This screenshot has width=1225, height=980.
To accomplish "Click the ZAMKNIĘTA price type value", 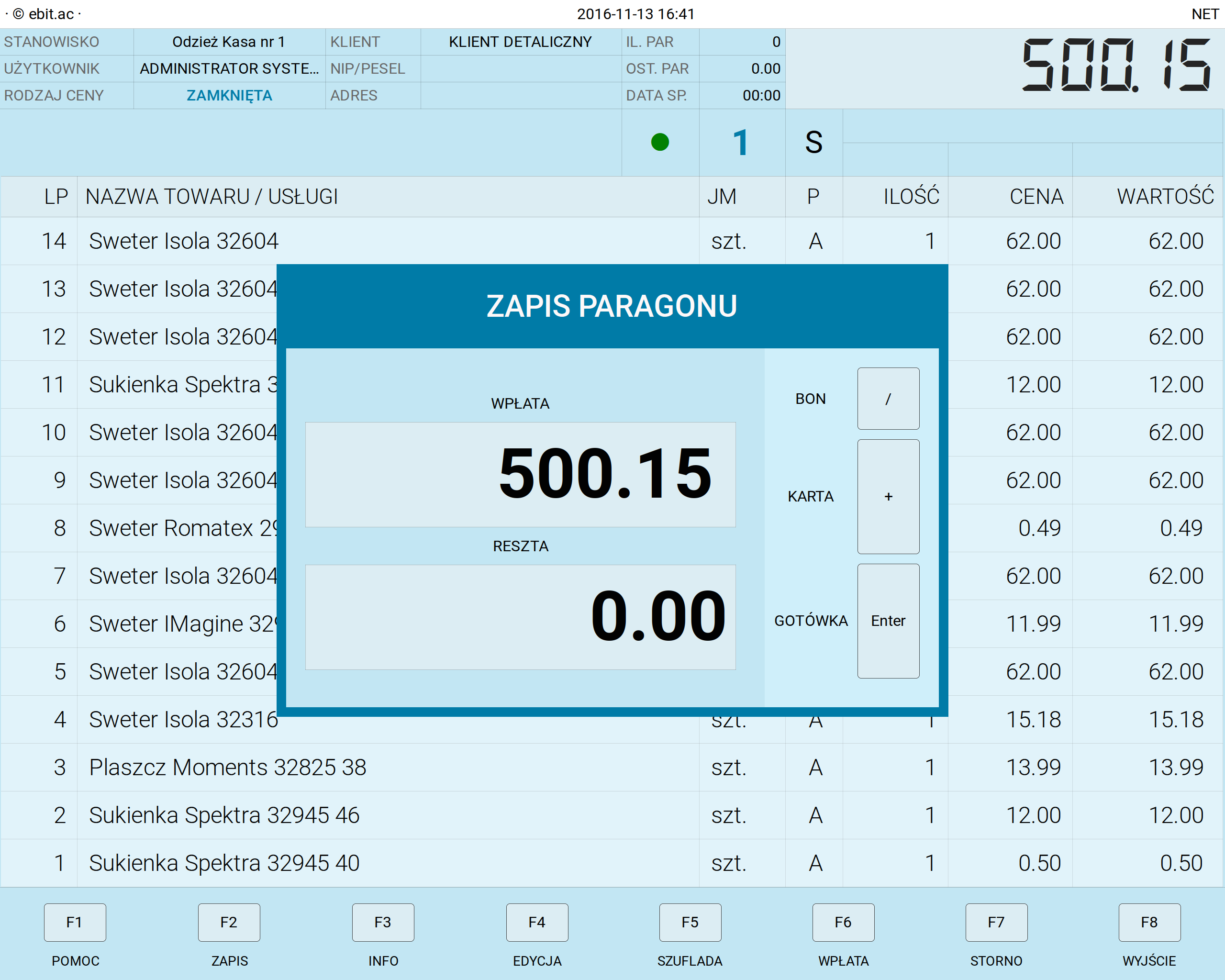I will click(x=230, y=95).
